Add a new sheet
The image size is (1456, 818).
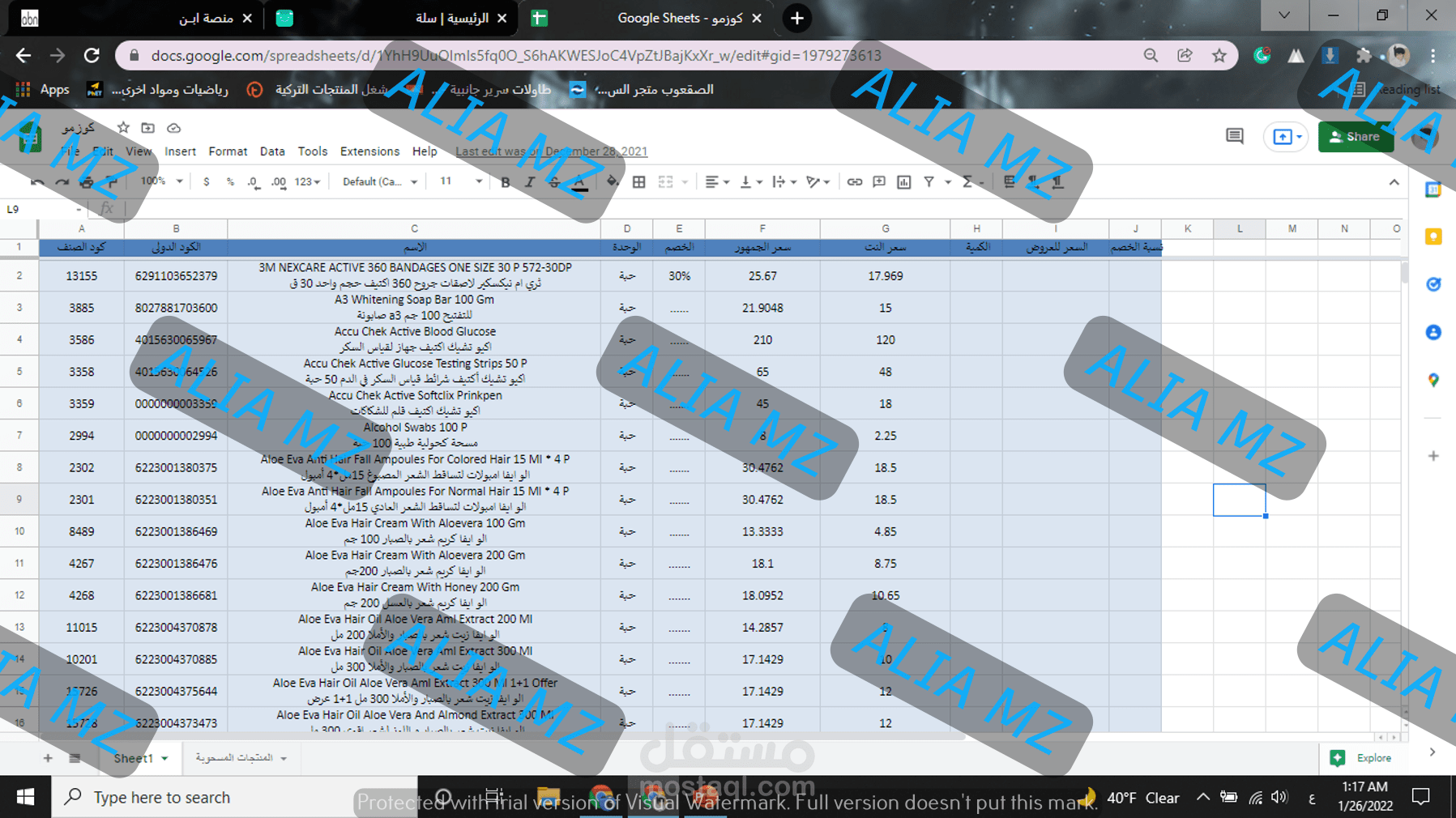[48, 758]
